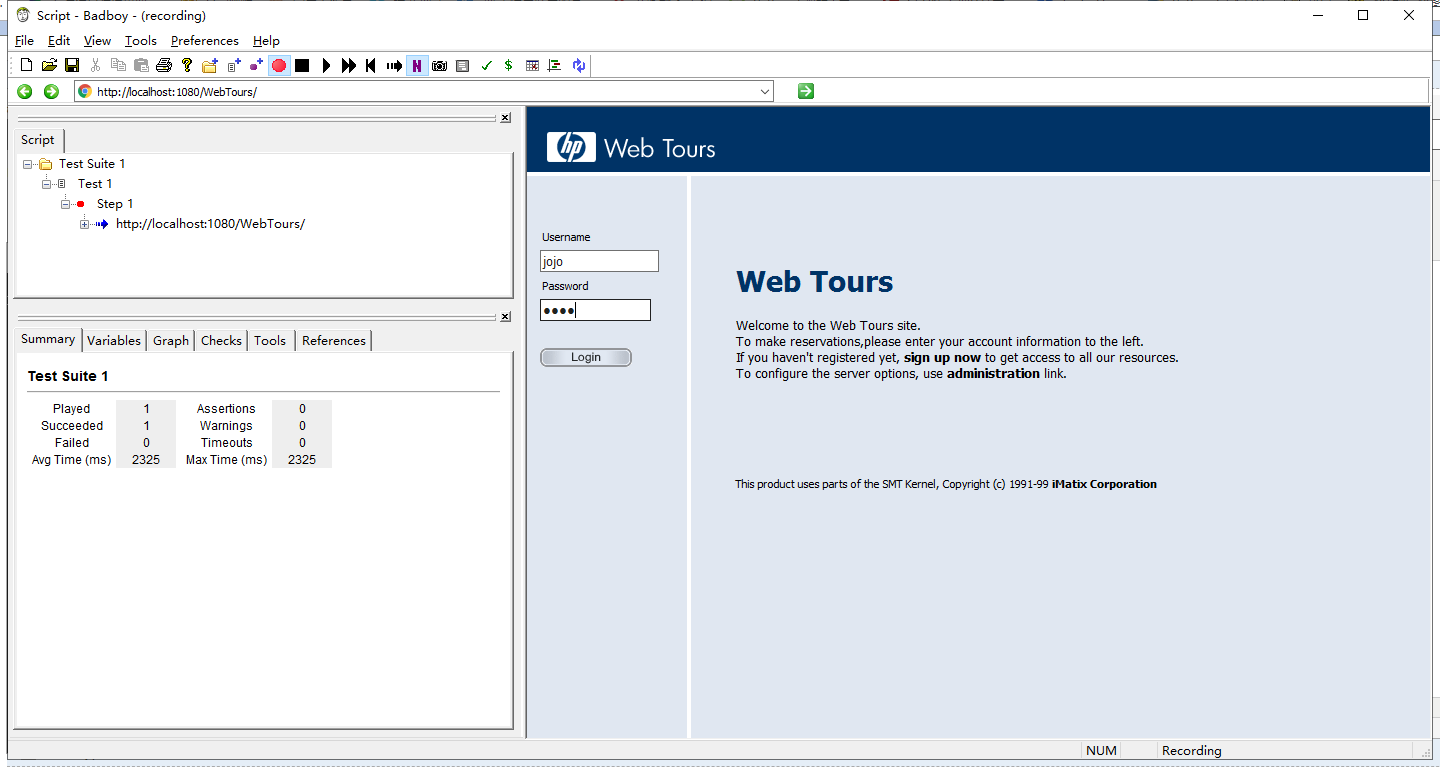Viewport: 1440px width, 767px height.
Task: Toggle the purple N record-mode button
Action: [417, 66]
